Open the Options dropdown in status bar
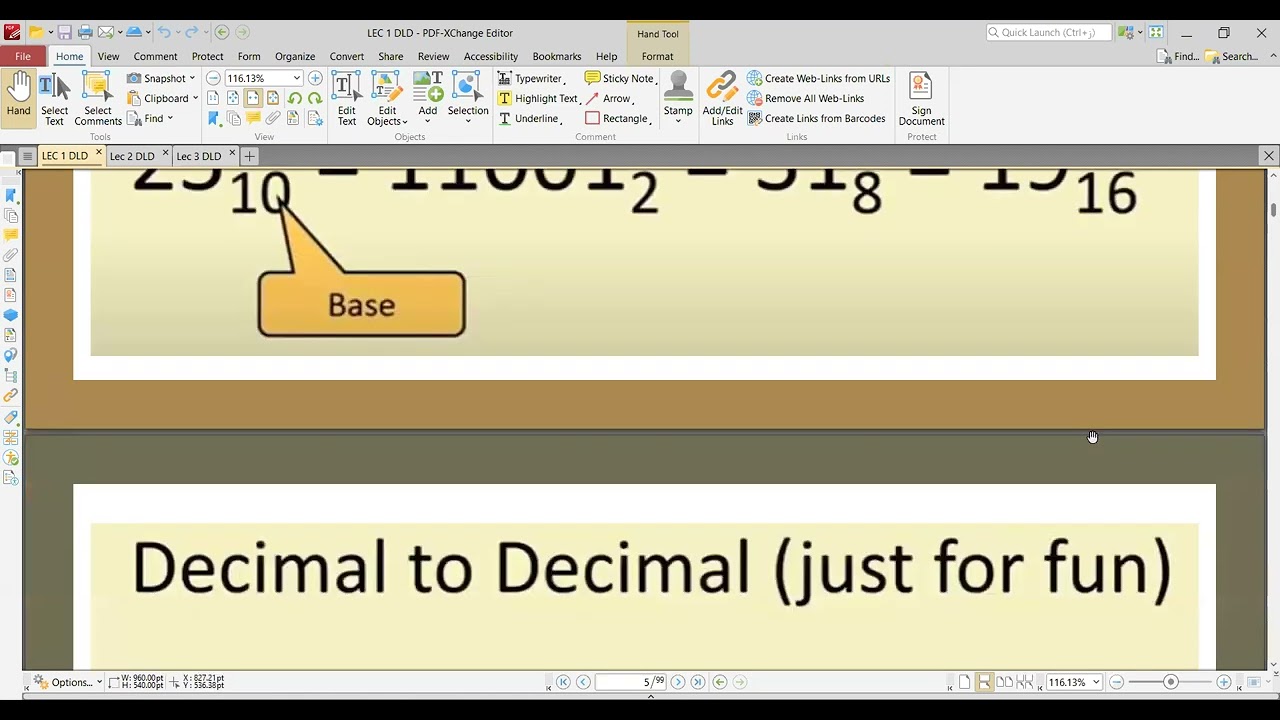The width and height of the screenshot is (1280, 720). [x=68, y=682]
